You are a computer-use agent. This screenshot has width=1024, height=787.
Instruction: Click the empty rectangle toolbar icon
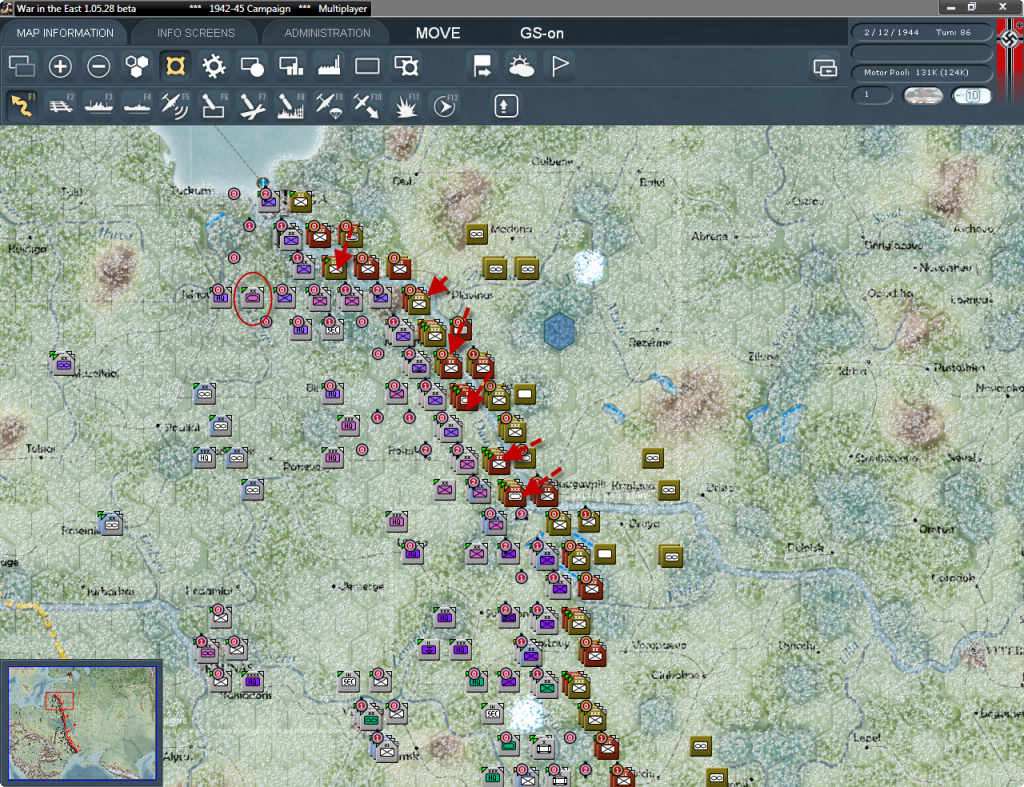367,66
